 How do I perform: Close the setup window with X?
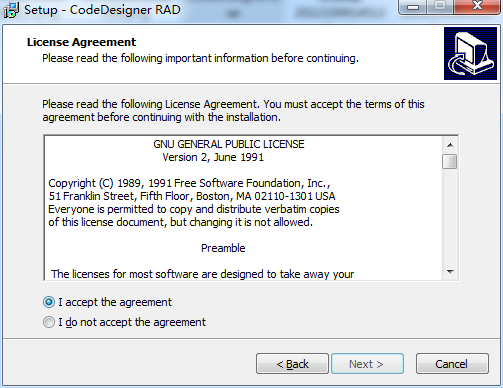click(x=477, y=6)
